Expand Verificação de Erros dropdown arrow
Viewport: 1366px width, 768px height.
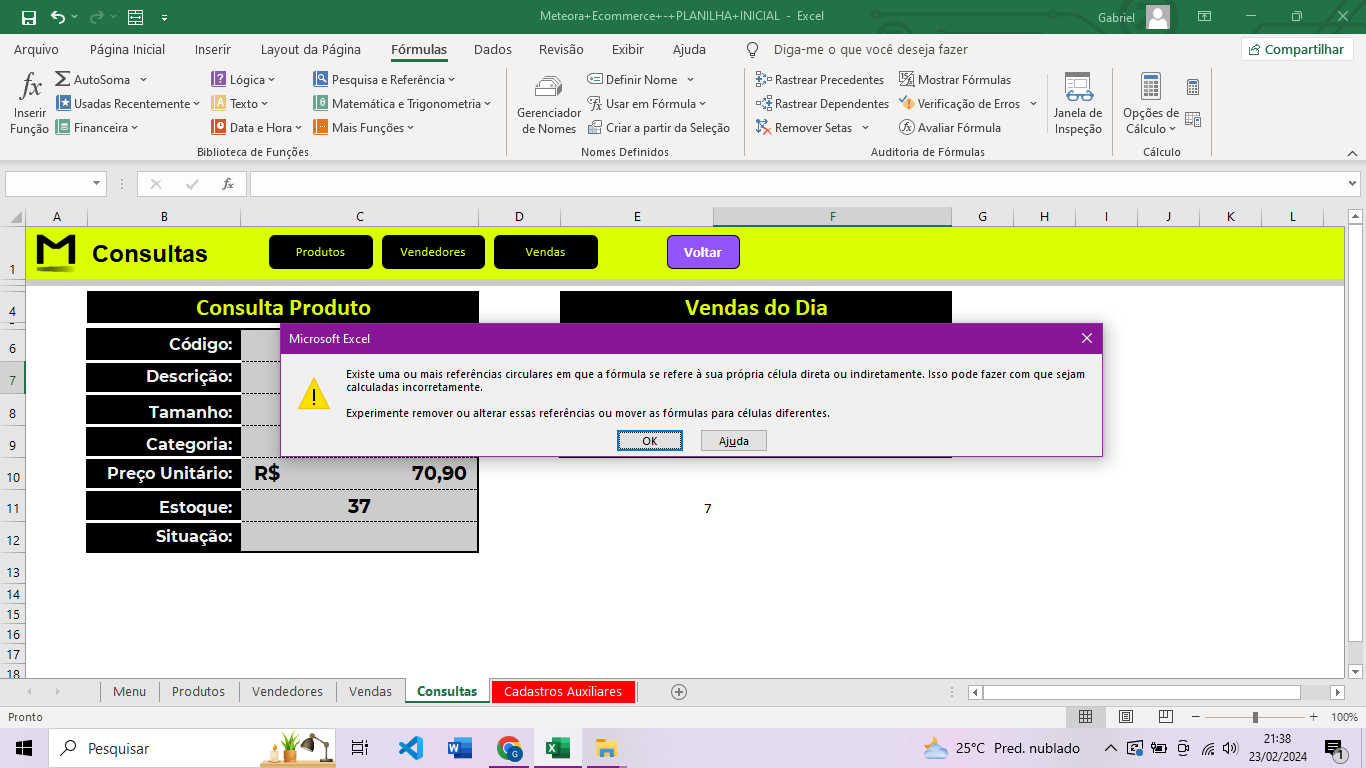pyautogui.click(x=1033, y=104)
